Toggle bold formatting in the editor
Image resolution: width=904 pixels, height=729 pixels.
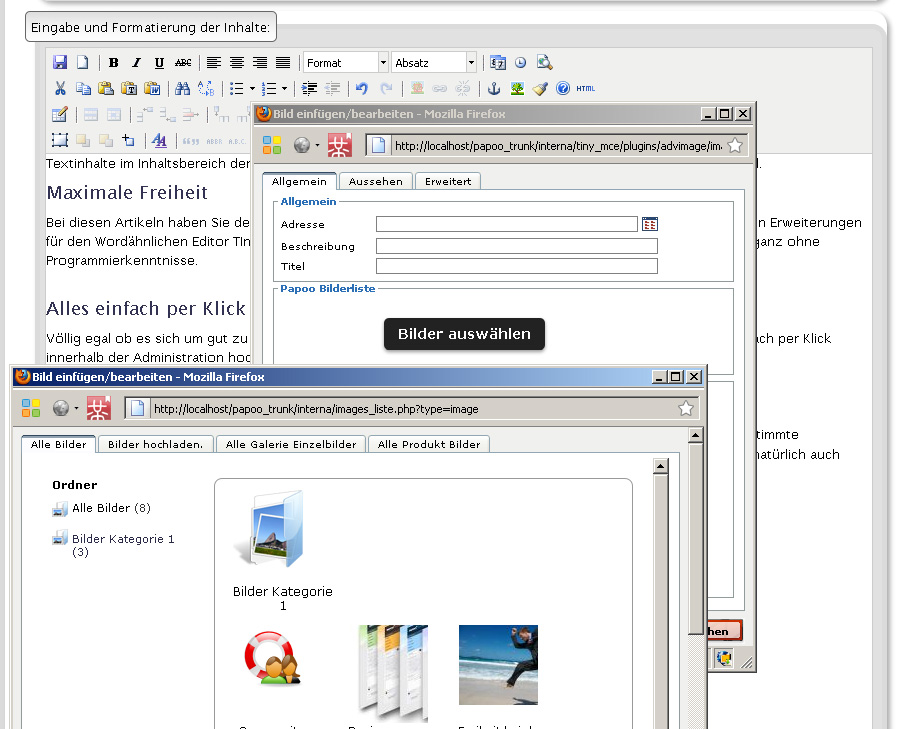click(x=114, y=63)
